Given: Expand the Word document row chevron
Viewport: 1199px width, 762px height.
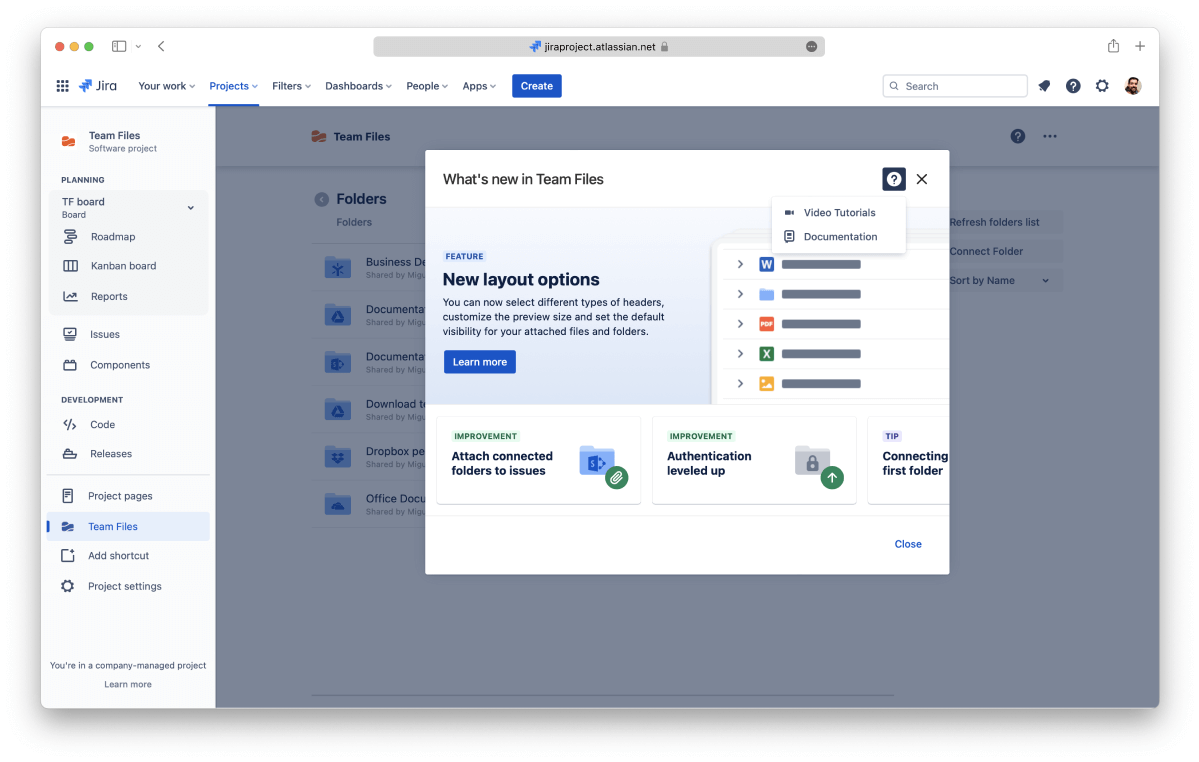Looking at the screenshot, I should (x=739, y=264).
